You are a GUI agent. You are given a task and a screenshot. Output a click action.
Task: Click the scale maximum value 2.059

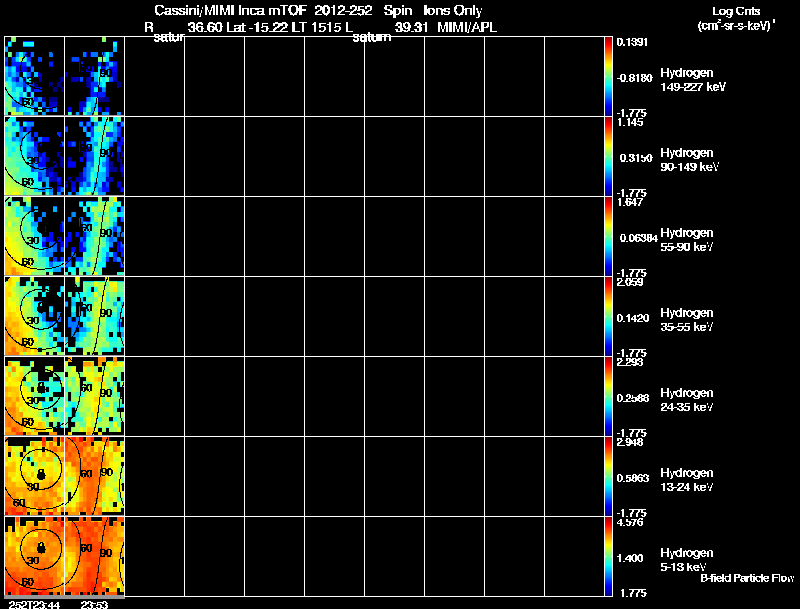pyautogui.click(x=630, y=282)
